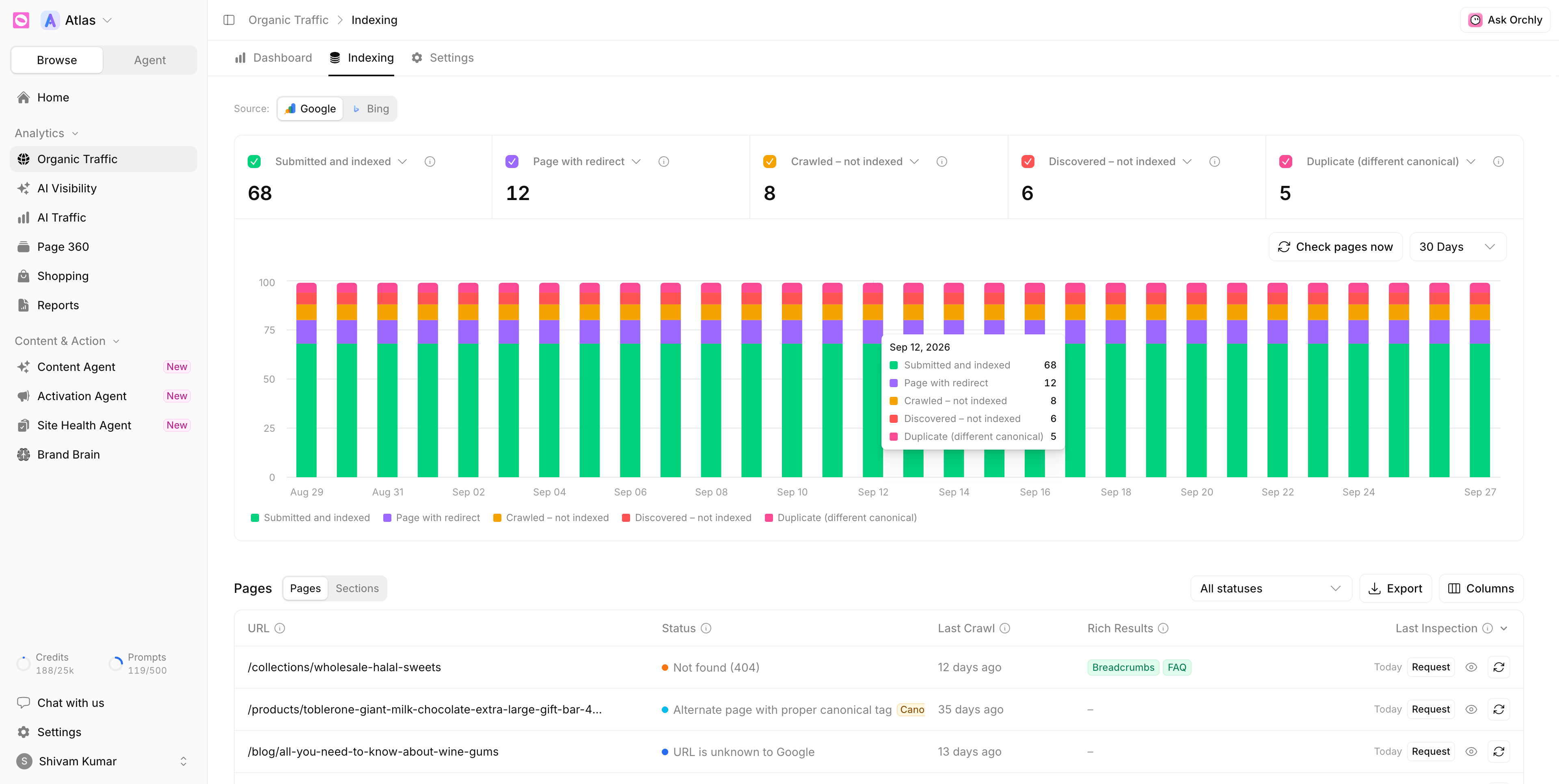
Task: Click the Crawled – not indexed legend swatch
Action: click(x=497, y=518)
